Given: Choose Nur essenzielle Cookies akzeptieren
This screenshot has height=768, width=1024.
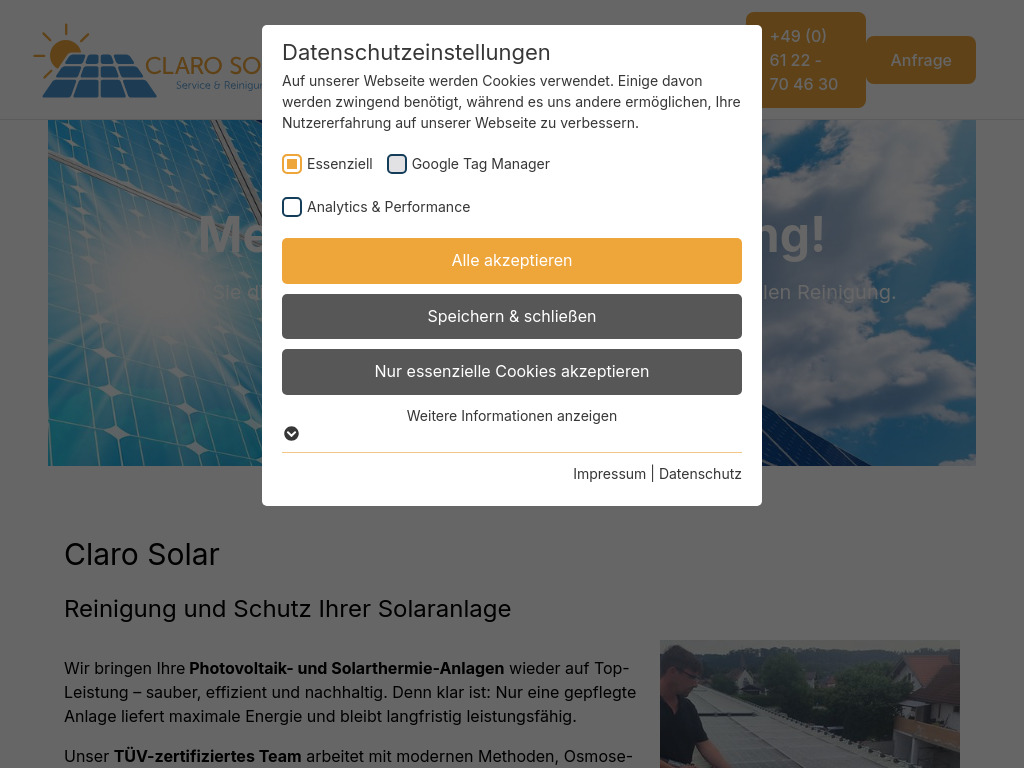Looking at the screenshot, I should (511, 371).
